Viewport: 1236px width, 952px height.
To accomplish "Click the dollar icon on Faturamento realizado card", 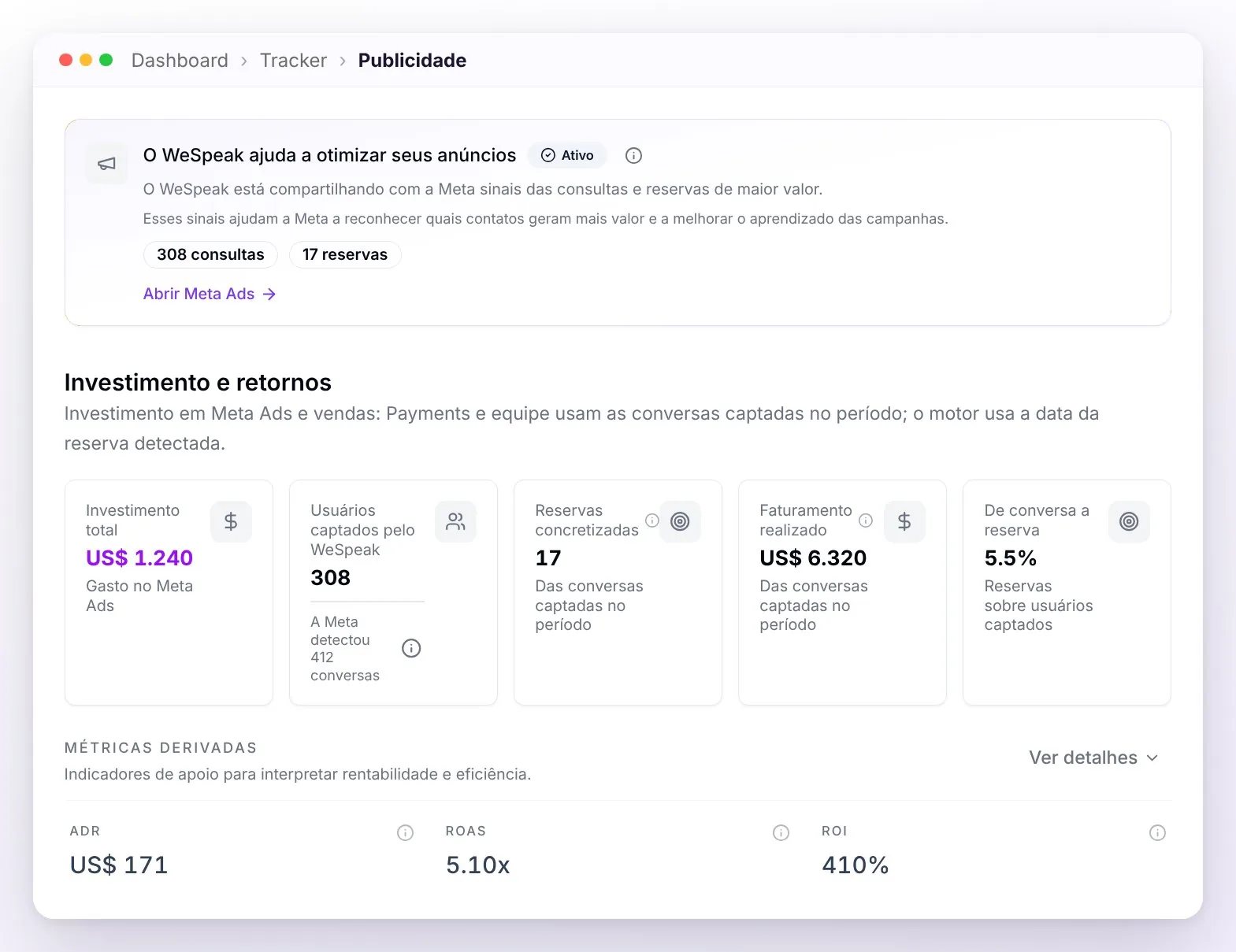I will 904,521.
